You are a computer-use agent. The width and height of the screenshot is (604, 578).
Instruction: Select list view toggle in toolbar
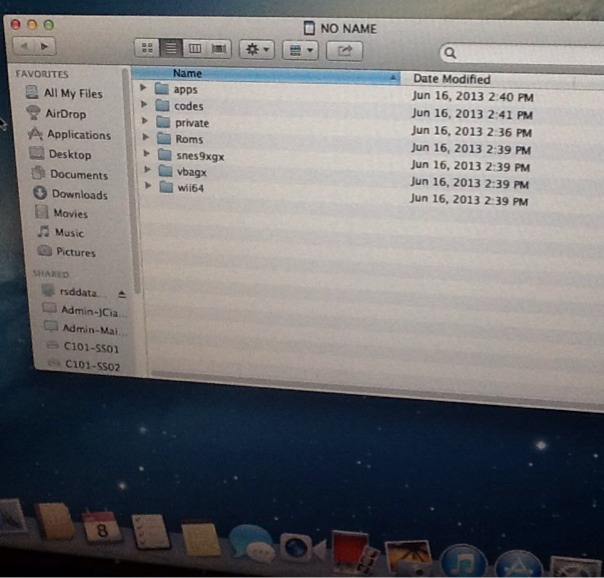pos(171,48)
